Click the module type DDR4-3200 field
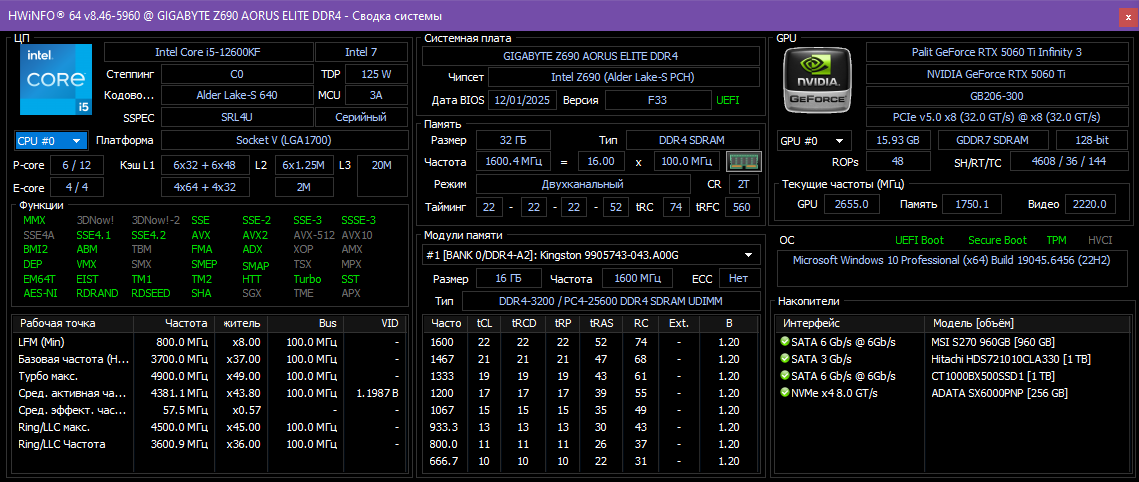This screenshot has height=482, width=1139. 610,301
